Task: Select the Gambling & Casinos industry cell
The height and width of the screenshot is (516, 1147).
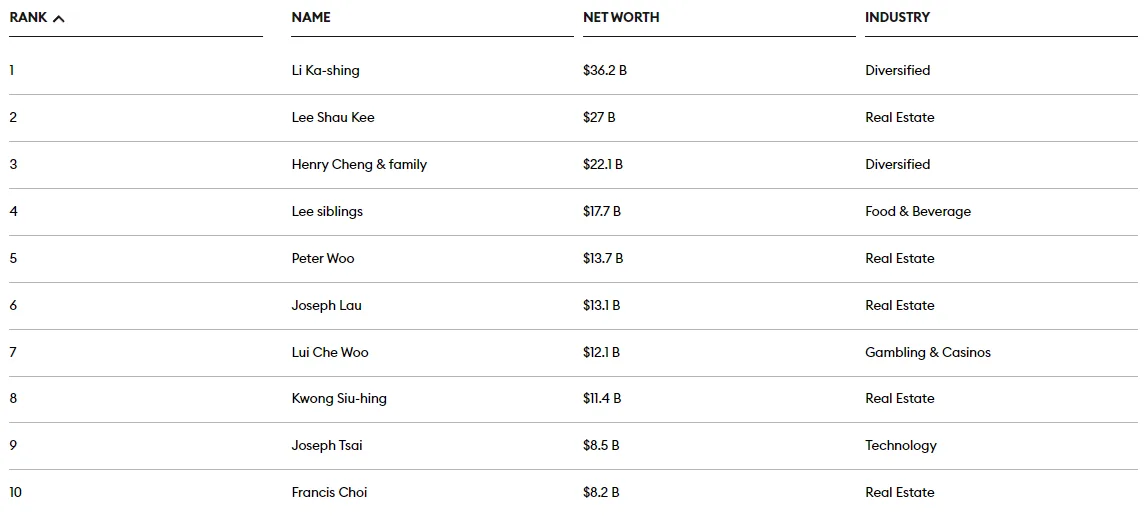Action: (928, 352)
